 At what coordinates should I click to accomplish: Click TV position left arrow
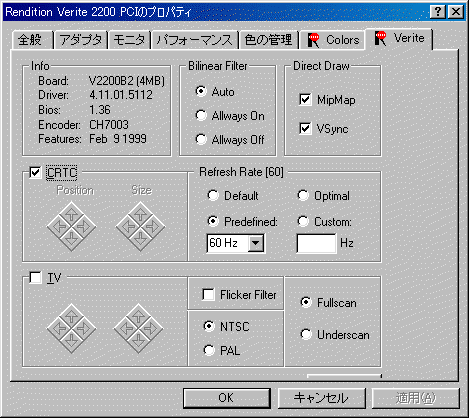(x=59, y=328)
